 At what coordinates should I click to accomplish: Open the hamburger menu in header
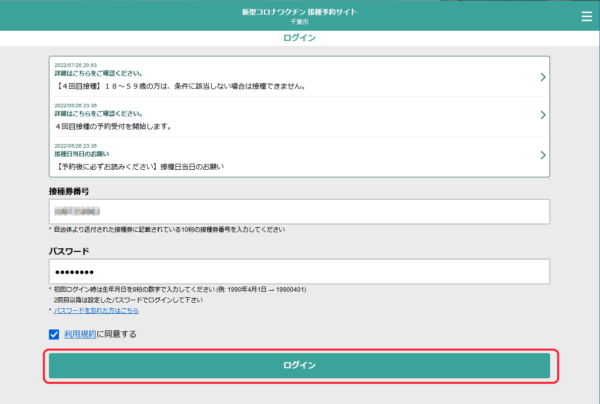pyautogui.click(x=586, y=16)
